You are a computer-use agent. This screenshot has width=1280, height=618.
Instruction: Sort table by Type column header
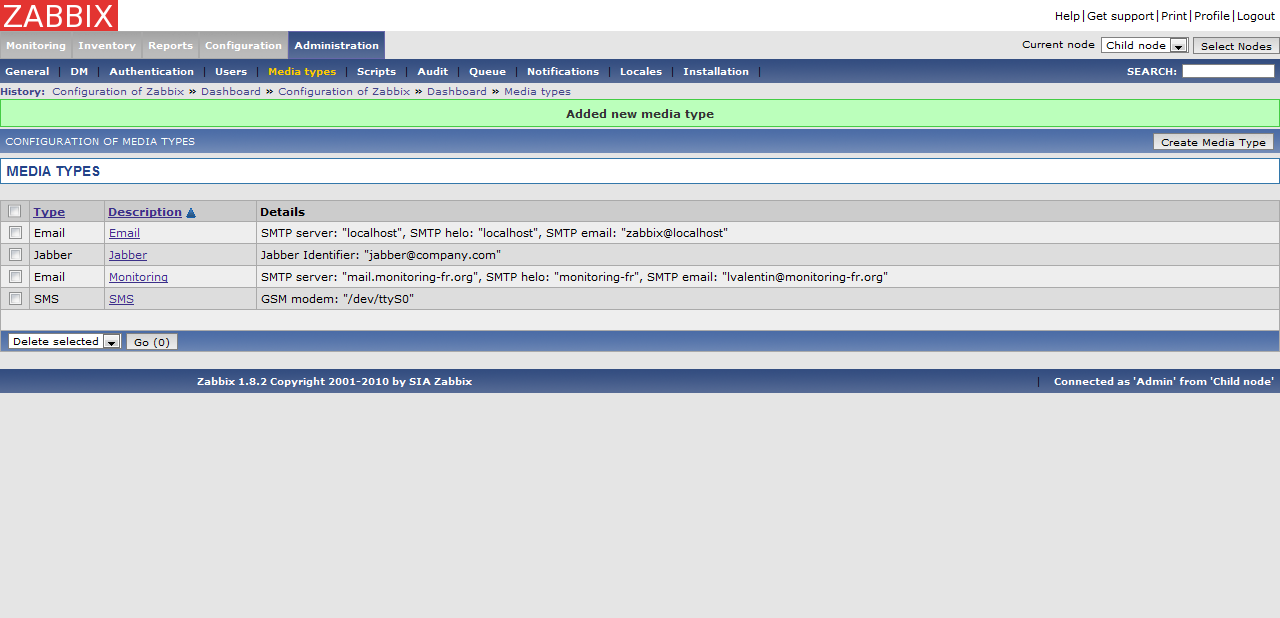[x=49, y=212]
